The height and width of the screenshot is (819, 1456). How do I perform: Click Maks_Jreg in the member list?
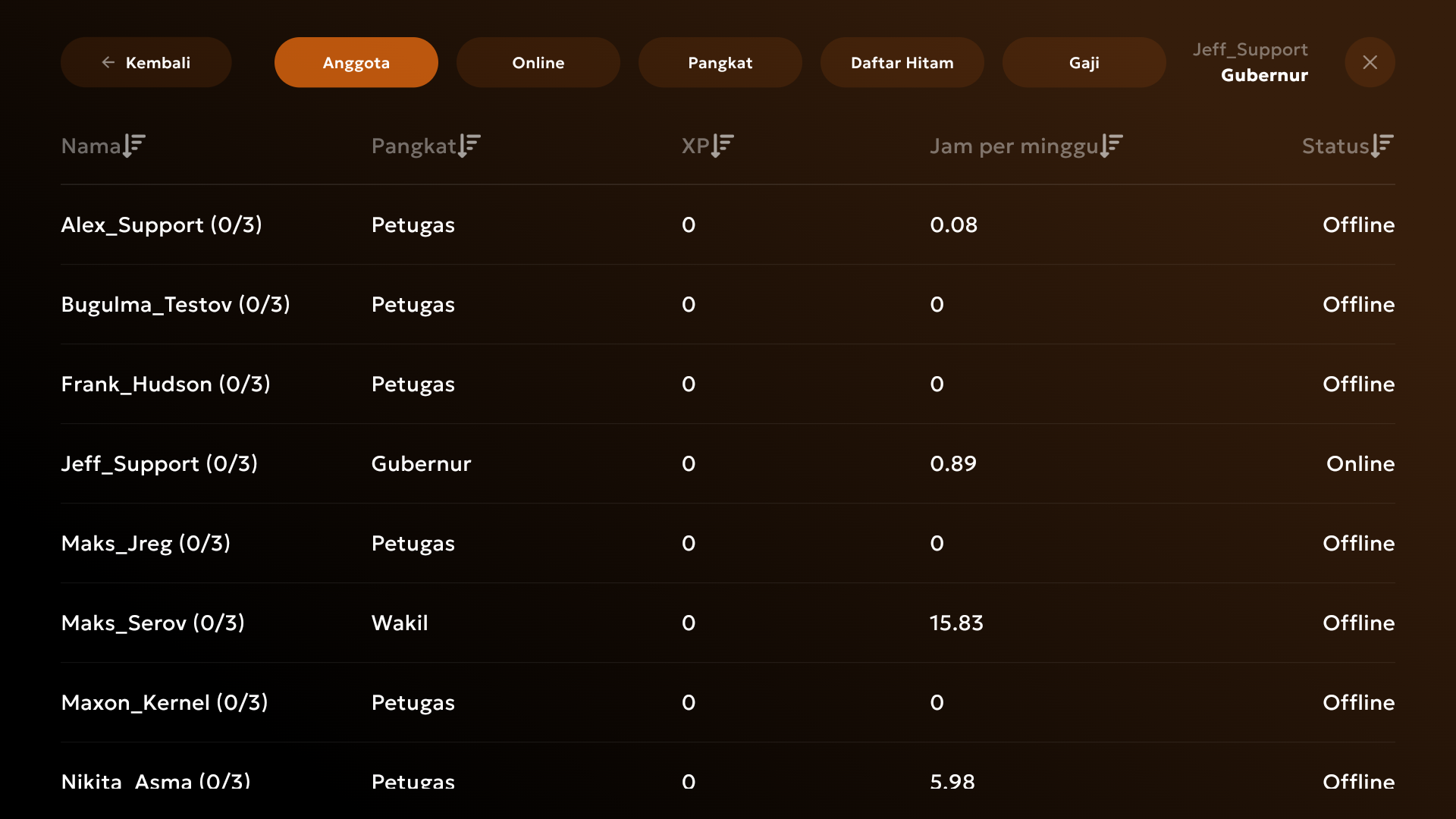(x=146, y=544)
